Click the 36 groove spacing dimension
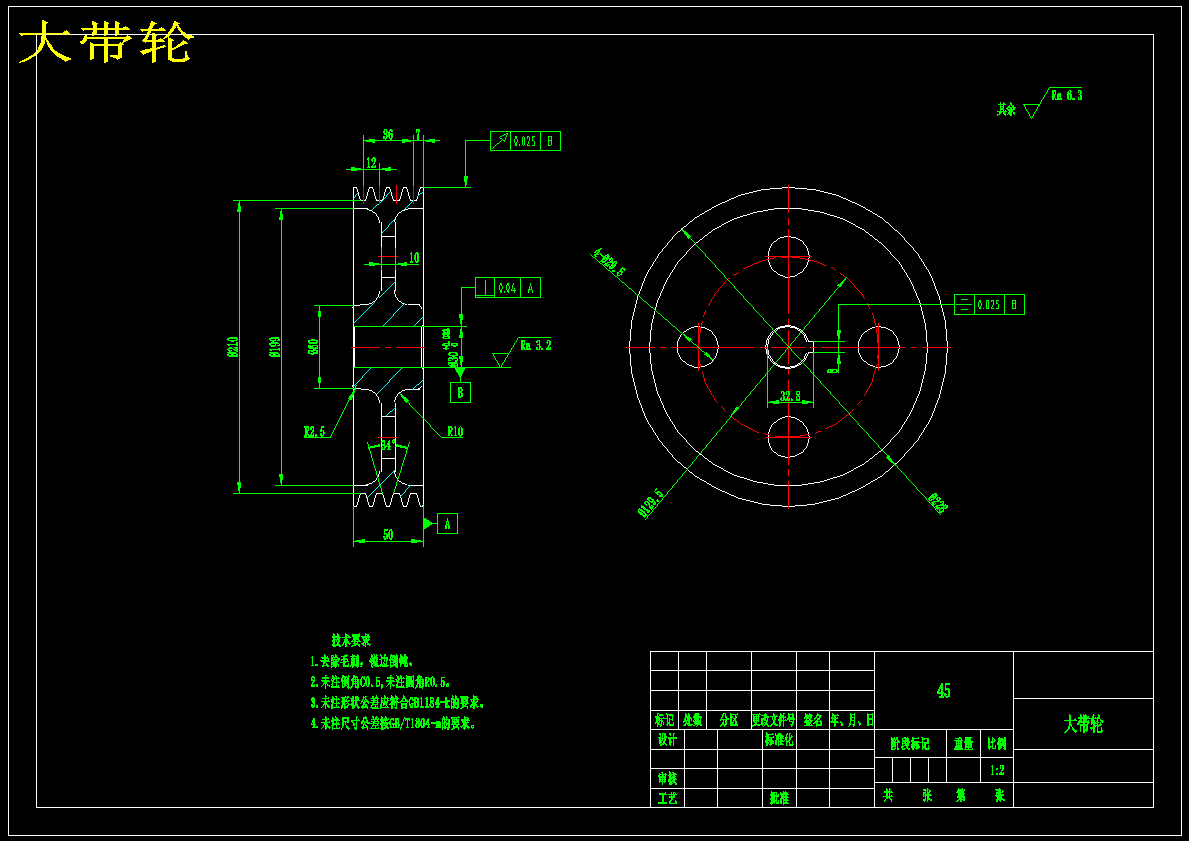 coord(387,135)
